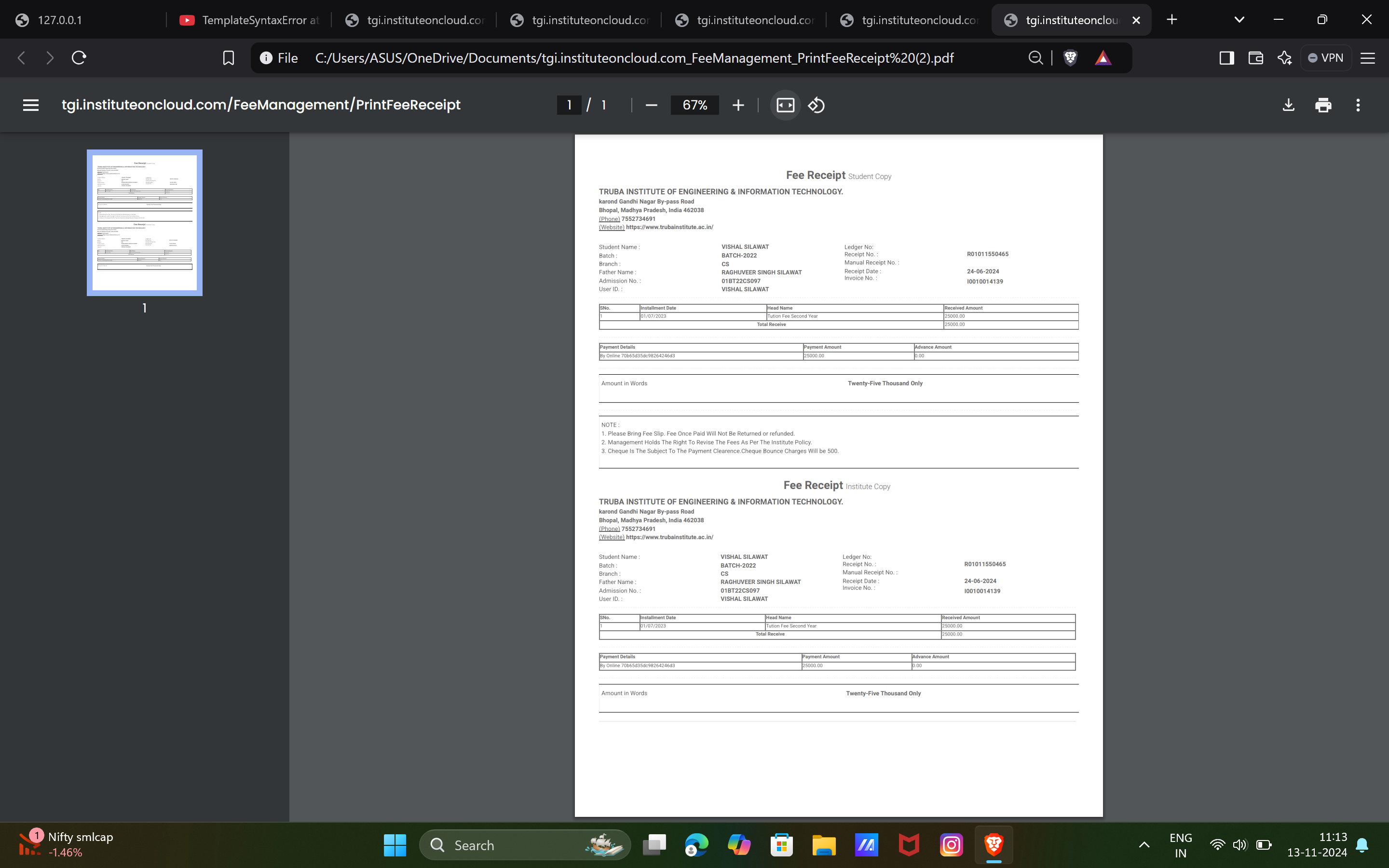The height and width of the screenshot is (868, 1389).
Task: Toggle the Brave VPN button
Action: click(1325, 58)
